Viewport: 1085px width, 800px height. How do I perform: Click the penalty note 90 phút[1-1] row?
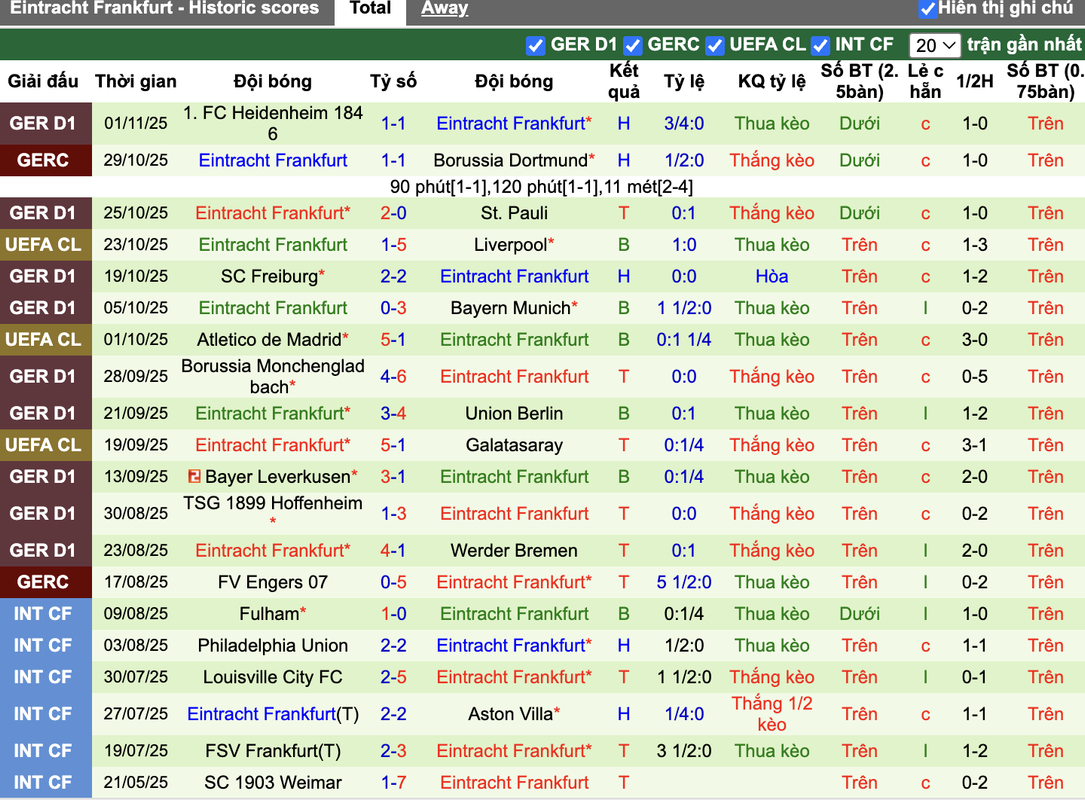541,187
